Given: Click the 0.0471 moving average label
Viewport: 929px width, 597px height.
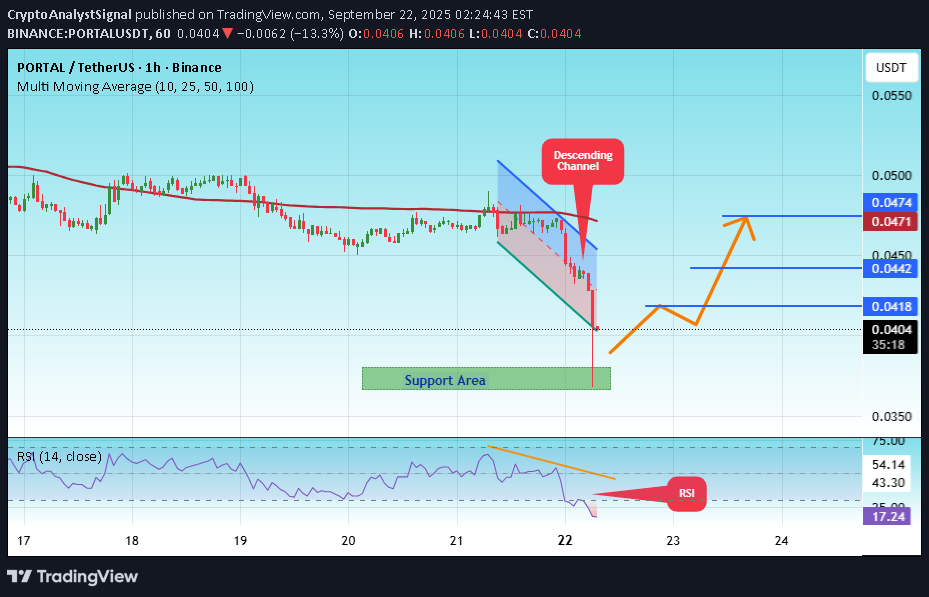Looking at the screenshot, I should tap(890, 222).
